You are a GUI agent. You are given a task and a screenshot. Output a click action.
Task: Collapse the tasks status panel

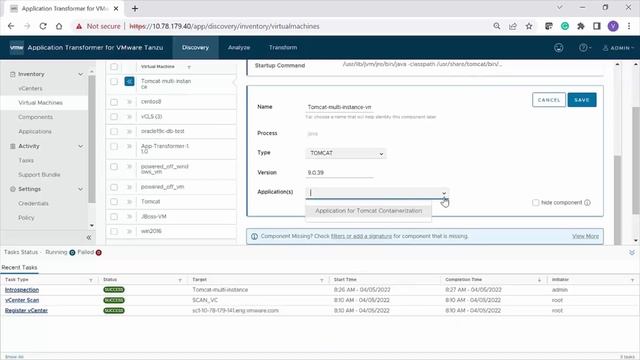point(631,253)
